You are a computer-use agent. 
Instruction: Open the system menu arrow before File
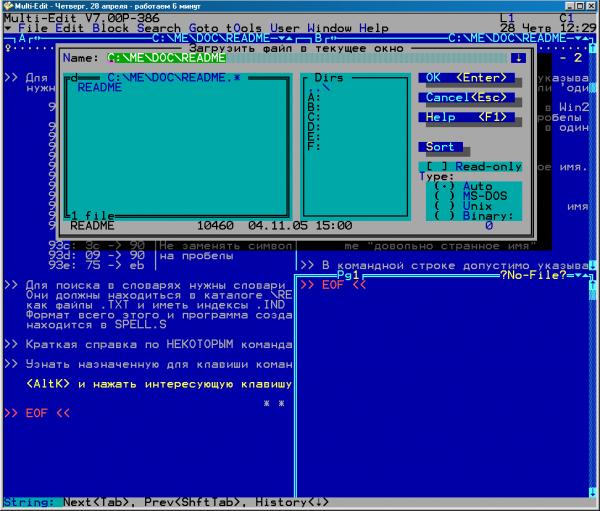[9, 28]
